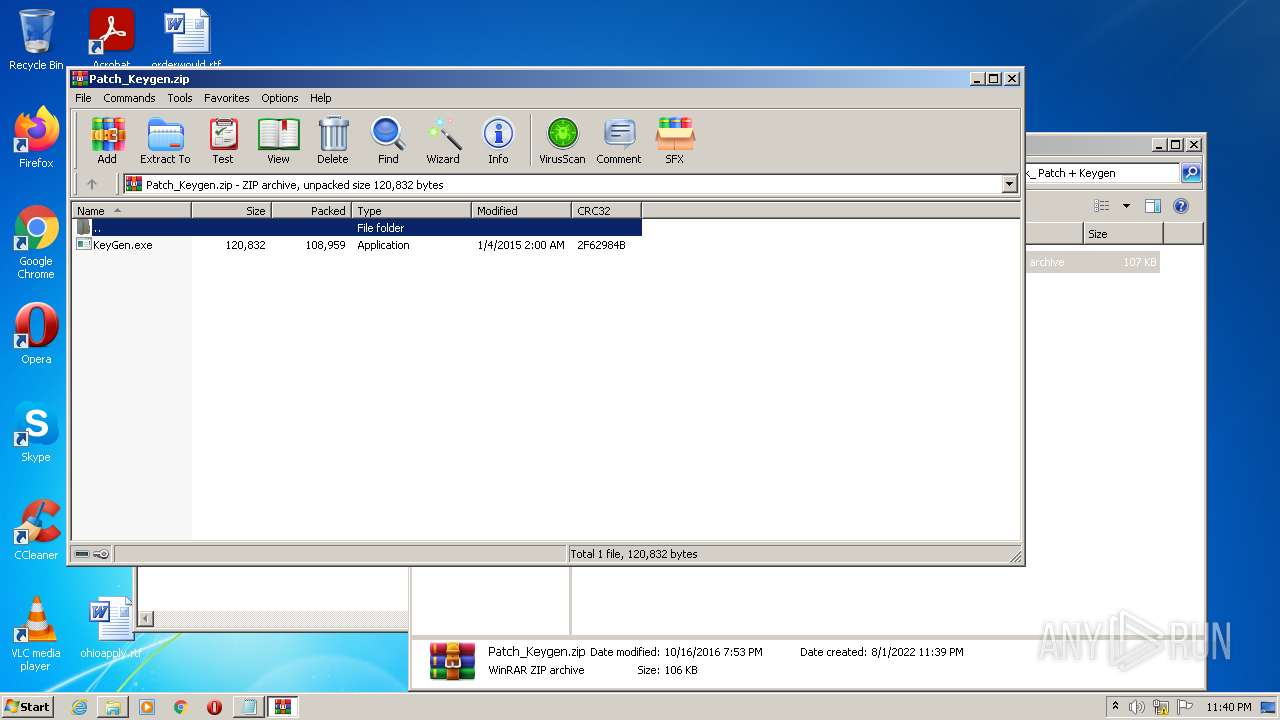Click the Add toolbar icon in WinRAR

click(x=107, y=141)
